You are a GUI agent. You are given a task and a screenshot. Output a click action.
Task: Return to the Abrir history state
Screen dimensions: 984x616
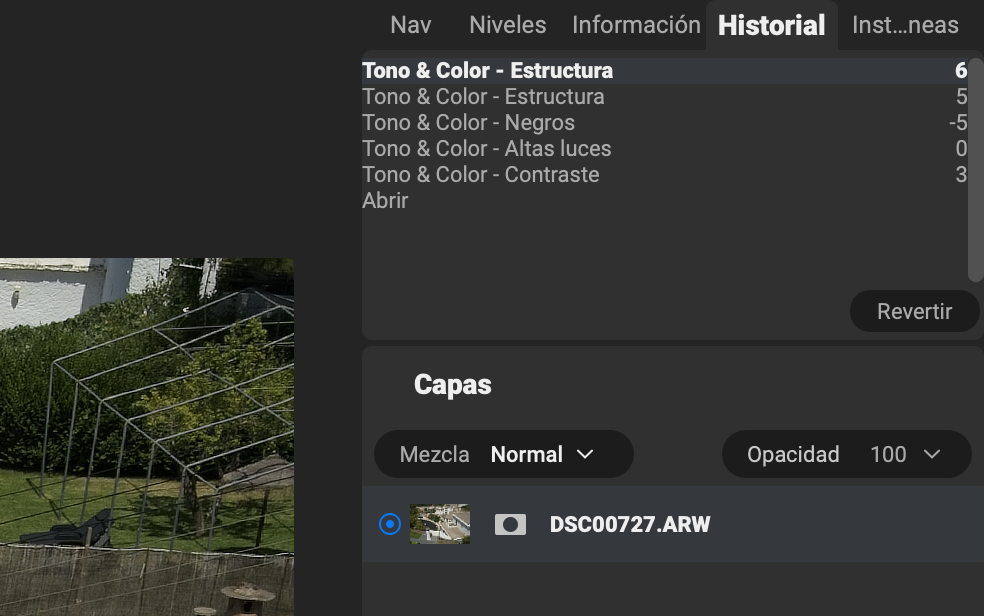pos(385,201)
